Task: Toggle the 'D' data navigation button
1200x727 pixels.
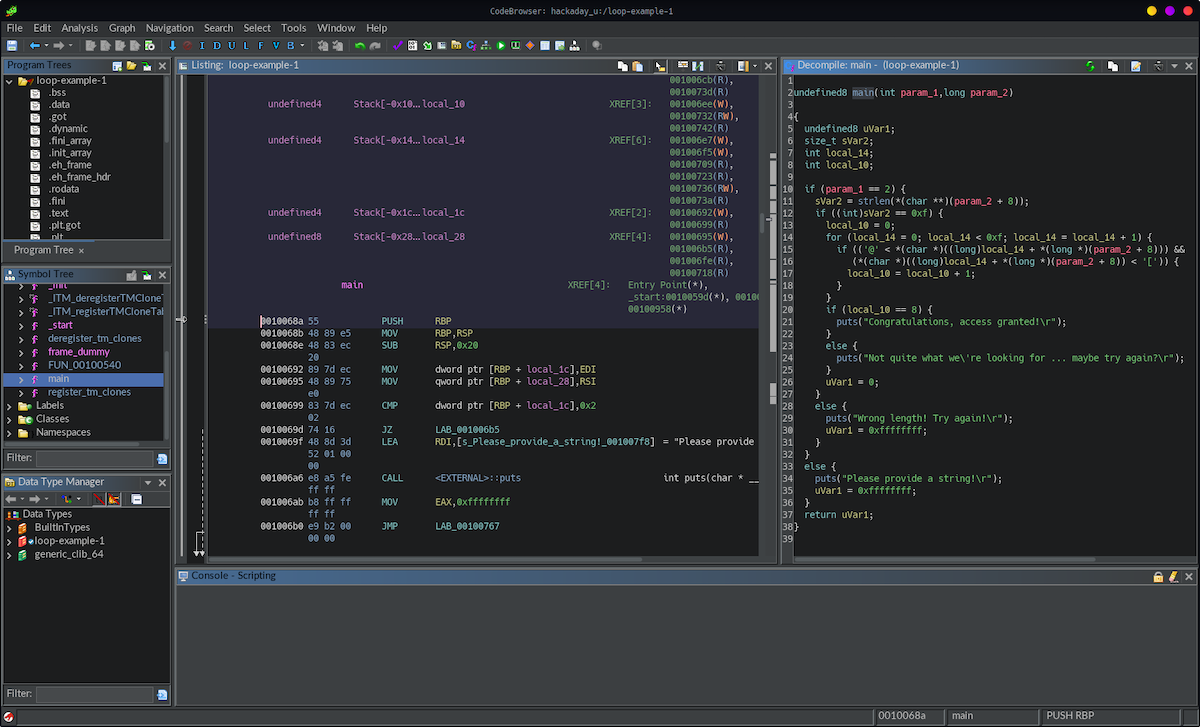Action: [217, 46]
